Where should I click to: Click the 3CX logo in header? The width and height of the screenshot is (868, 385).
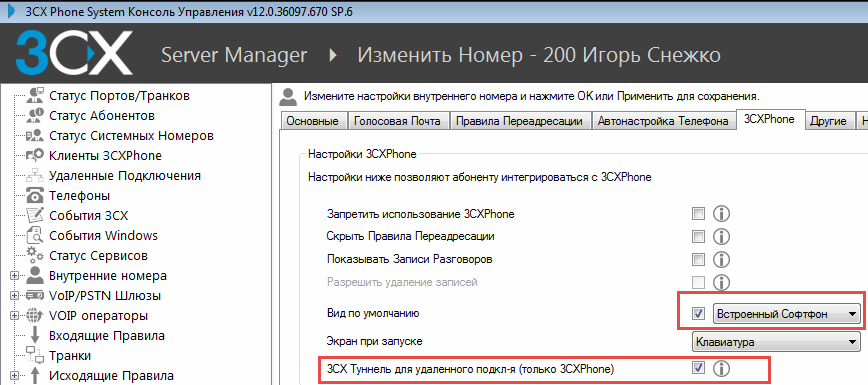(x=74, y=53)
